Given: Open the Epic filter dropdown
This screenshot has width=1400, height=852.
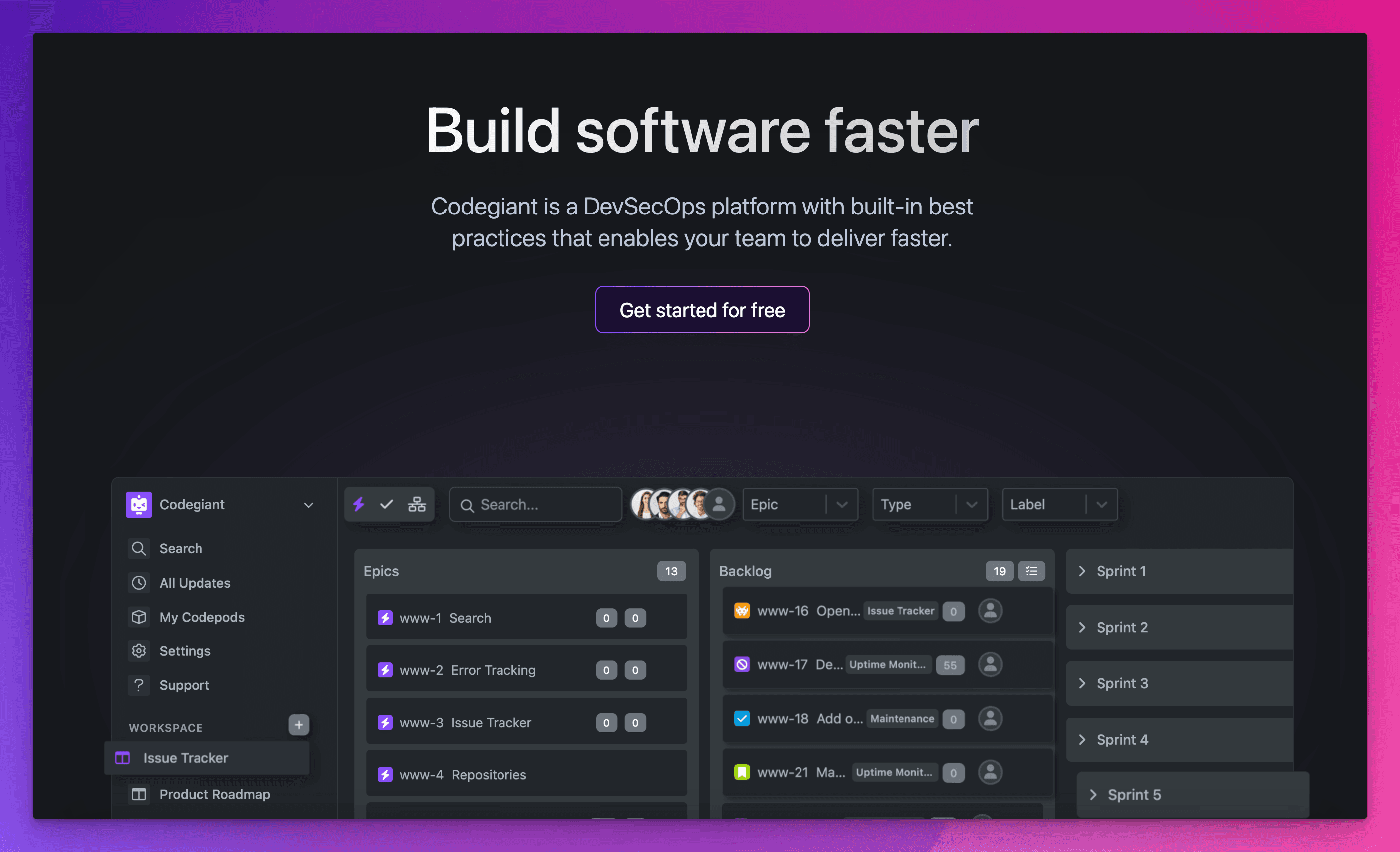Looking at the screenshot, I should 800,504.
